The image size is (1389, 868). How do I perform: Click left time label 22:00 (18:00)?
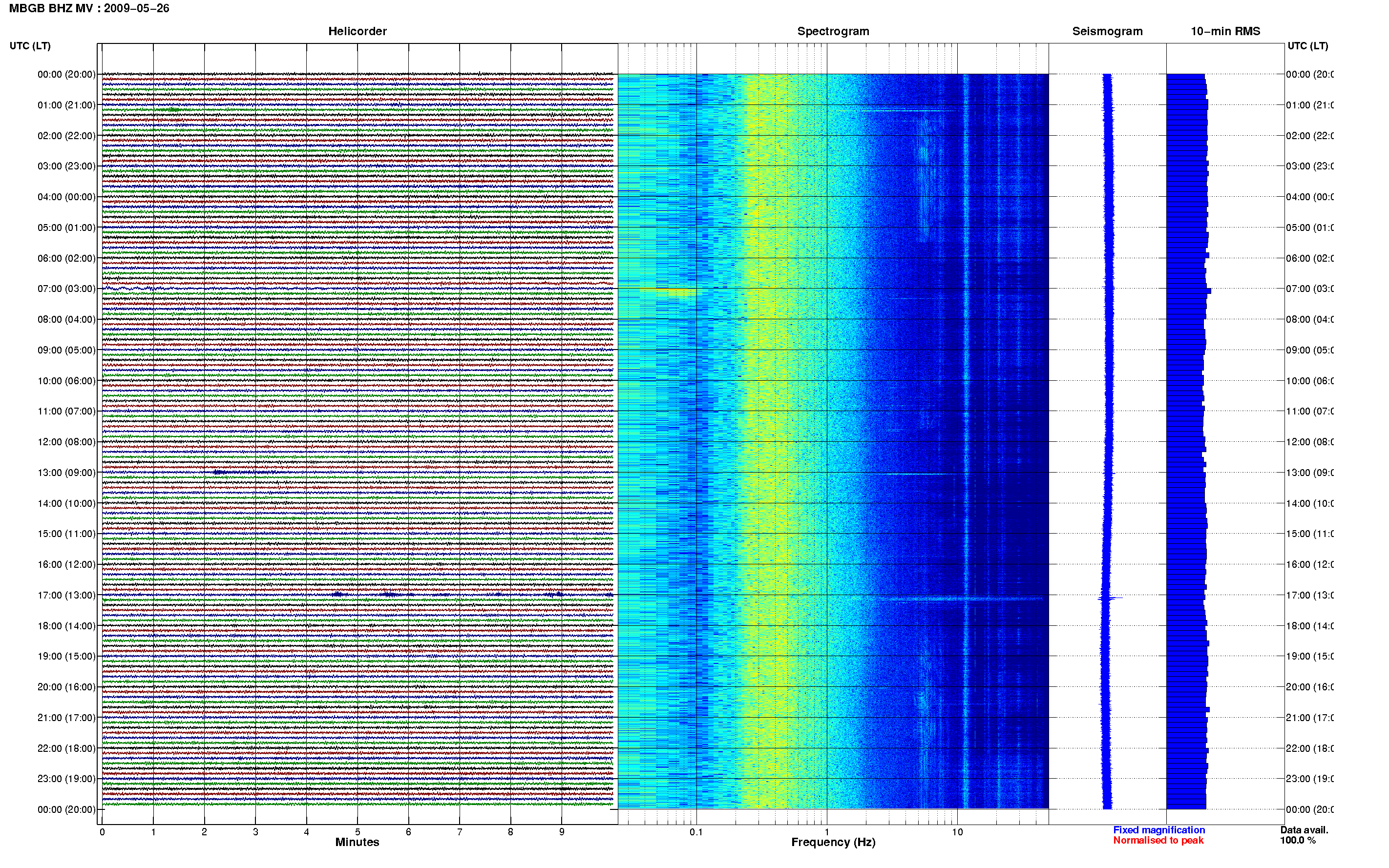(x=66, y=748)
